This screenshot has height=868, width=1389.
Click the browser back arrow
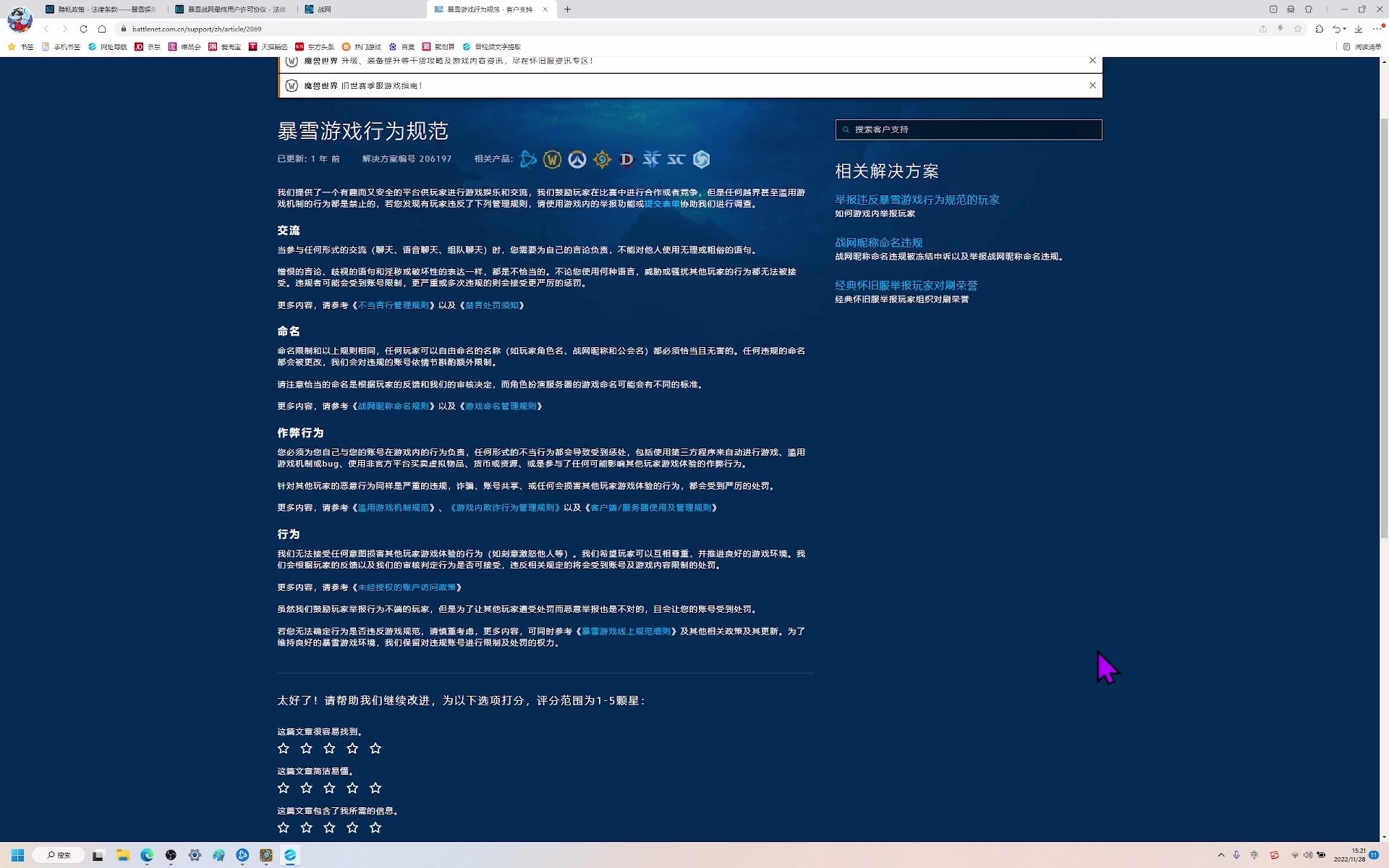[x=46, y=29]
